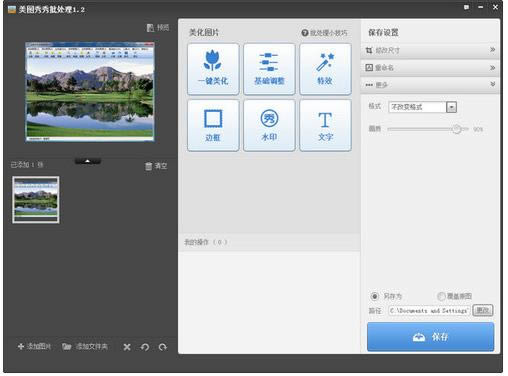Select the landscape thumbnail in added list
Viewport: 508px width, 376px height.
click(x=36, y=200)
